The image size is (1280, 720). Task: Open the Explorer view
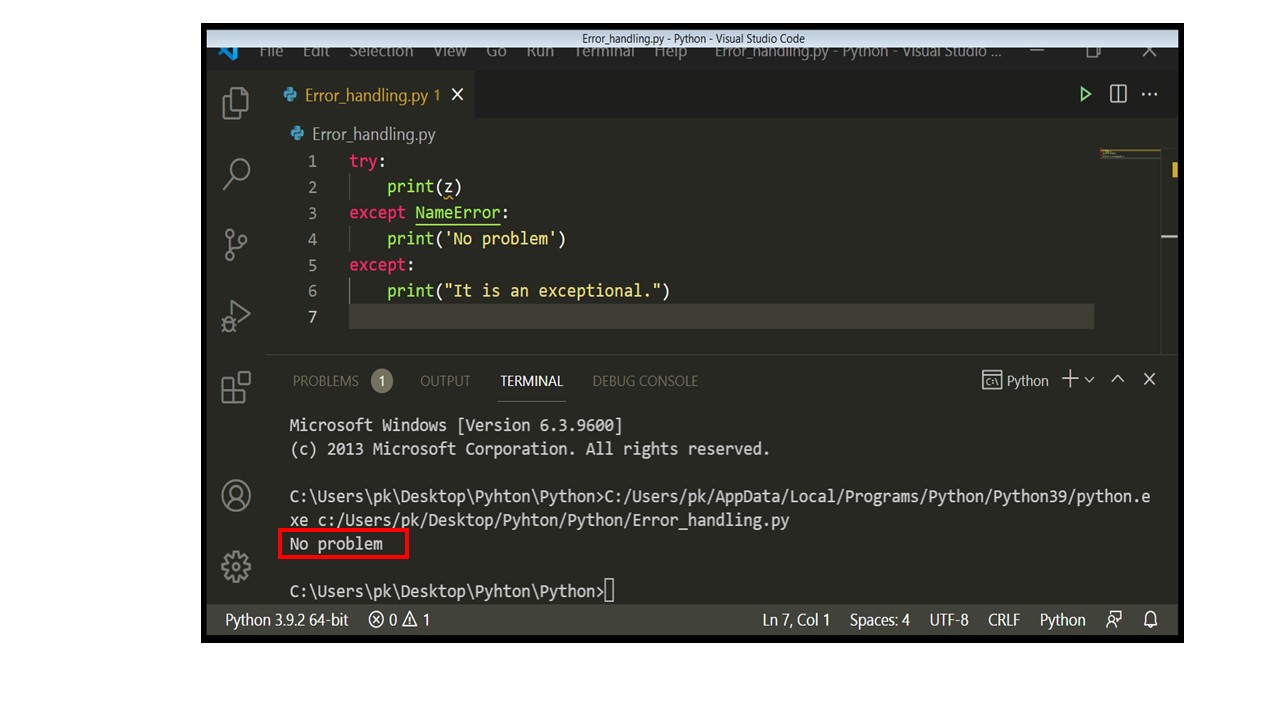pyautogui.click(x=236, y=102)
